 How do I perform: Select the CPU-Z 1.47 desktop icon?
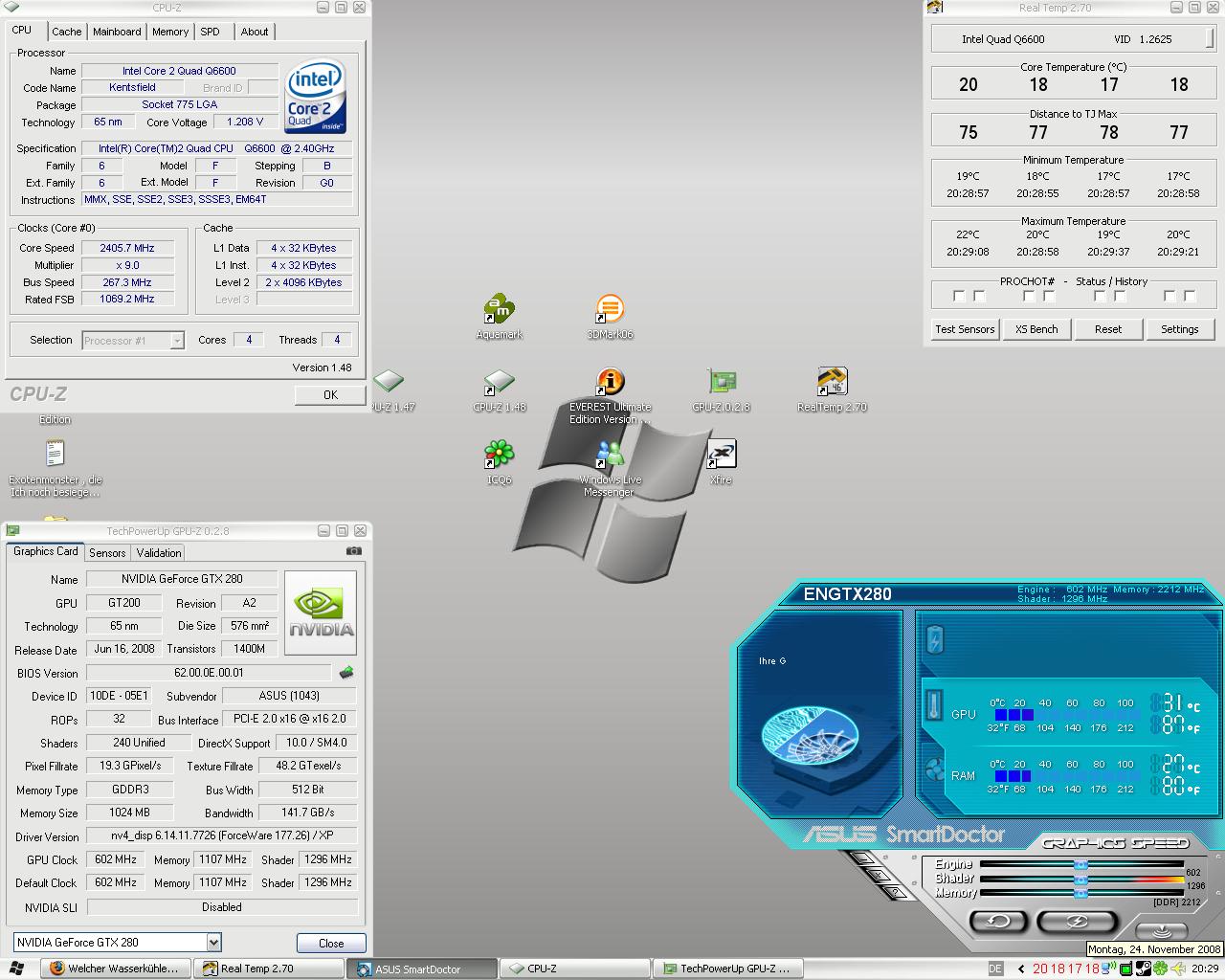(389, 390)
